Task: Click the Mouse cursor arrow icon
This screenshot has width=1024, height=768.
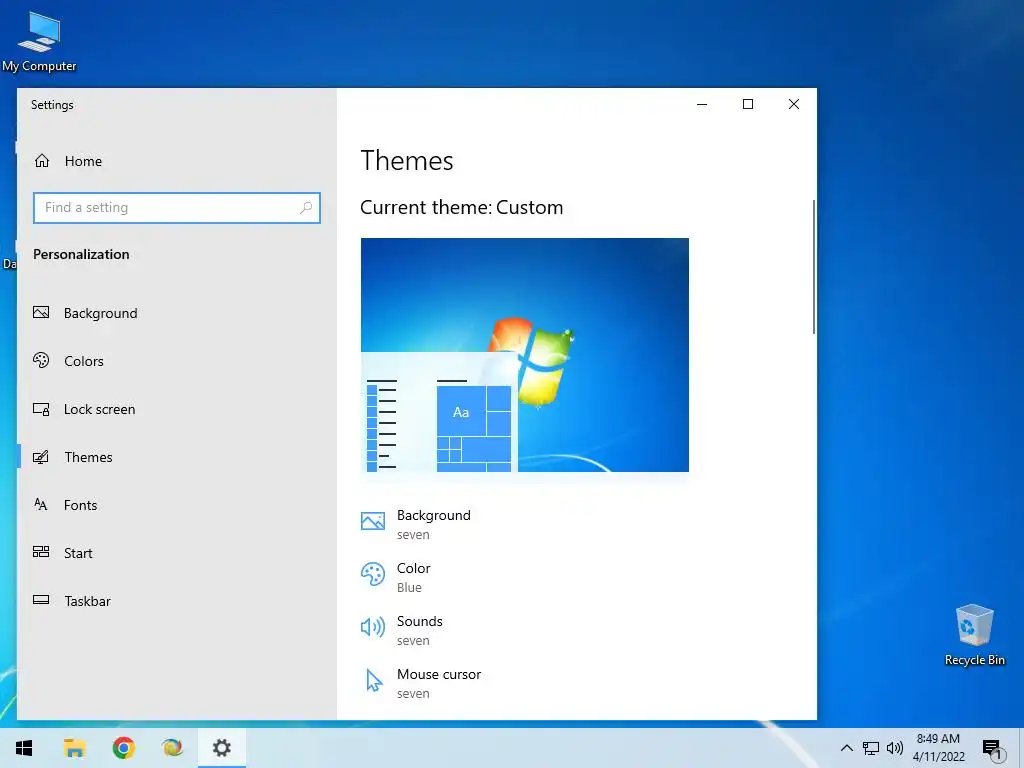Action: click(374, 680)
